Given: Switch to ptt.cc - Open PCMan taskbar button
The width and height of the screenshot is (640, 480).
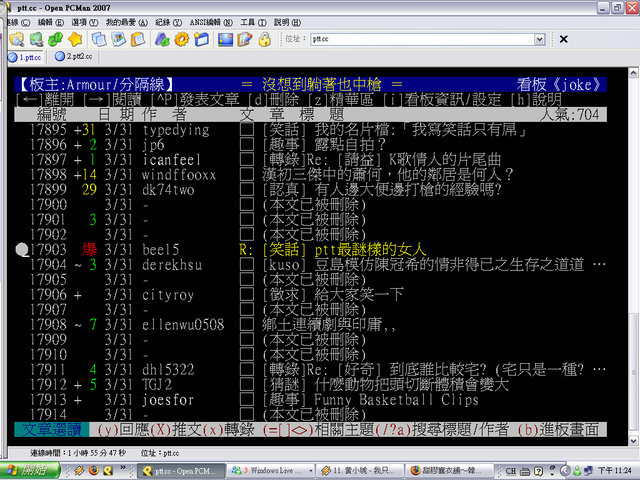Looking at the screenshot, I should [x=182, y=471].
